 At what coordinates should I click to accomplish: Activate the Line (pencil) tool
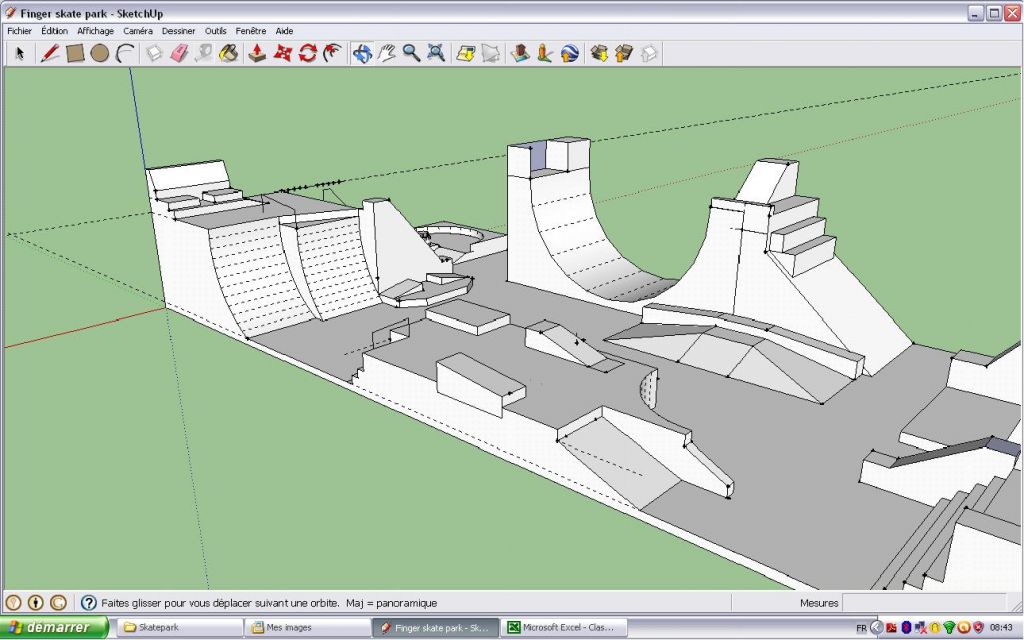(49, 54)
